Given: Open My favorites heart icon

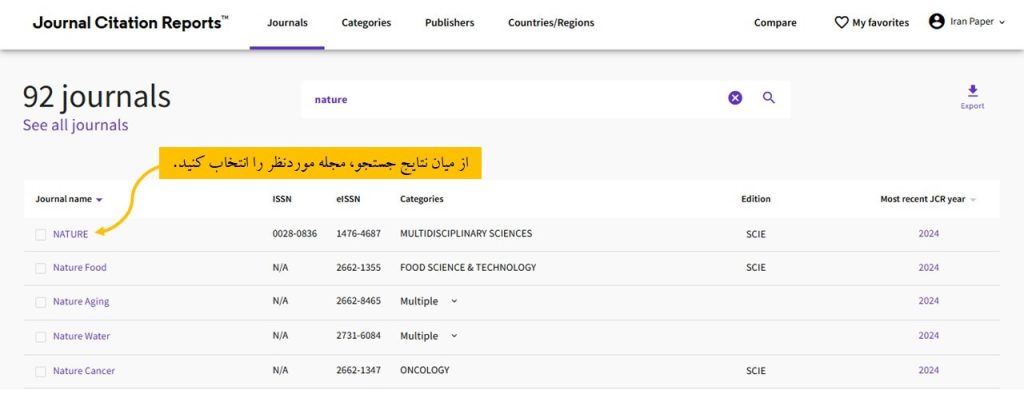Looking at the screenshot, I should coord(841,22).
